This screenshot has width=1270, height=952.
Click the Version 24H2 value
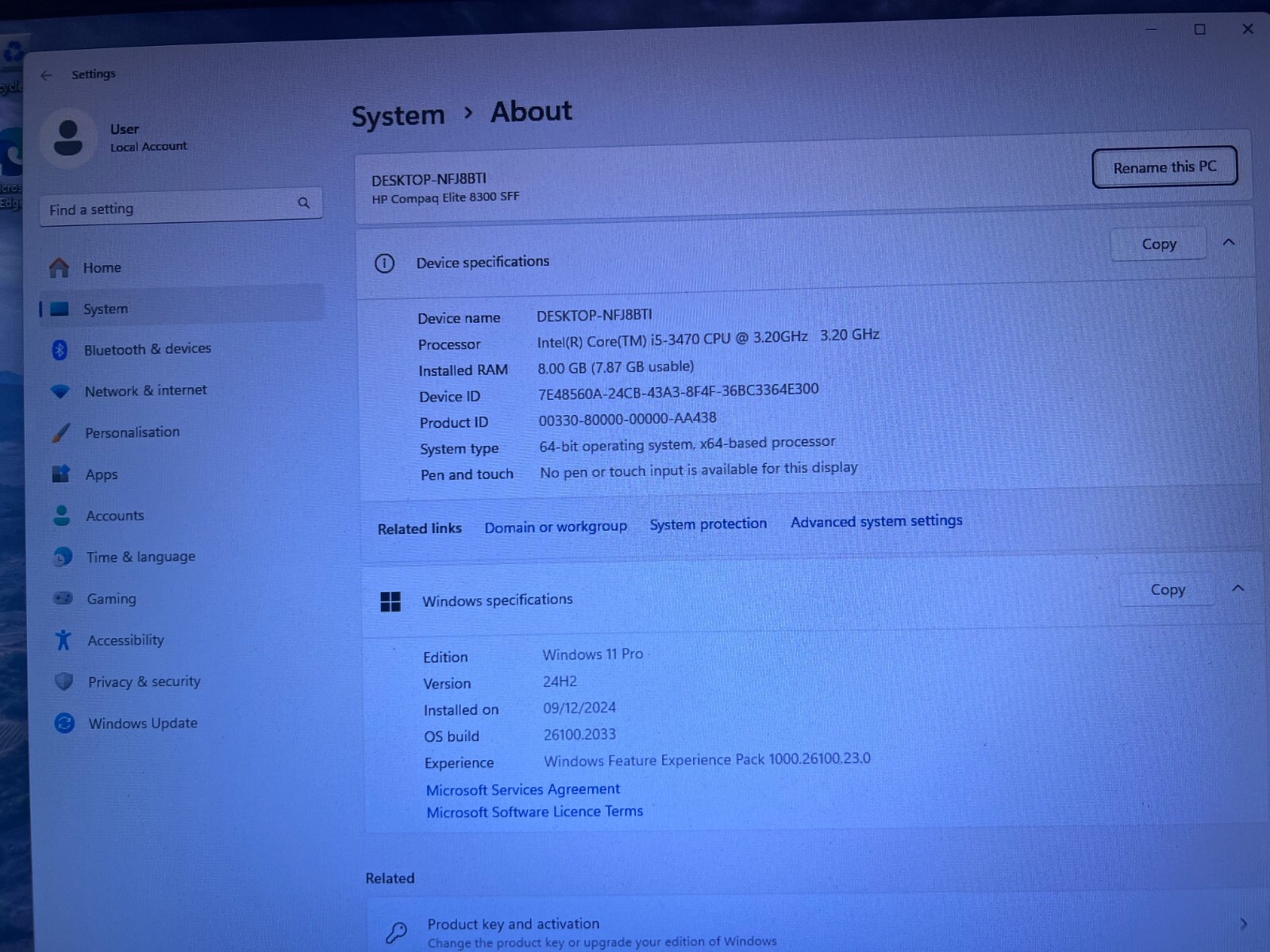(560, 681)
